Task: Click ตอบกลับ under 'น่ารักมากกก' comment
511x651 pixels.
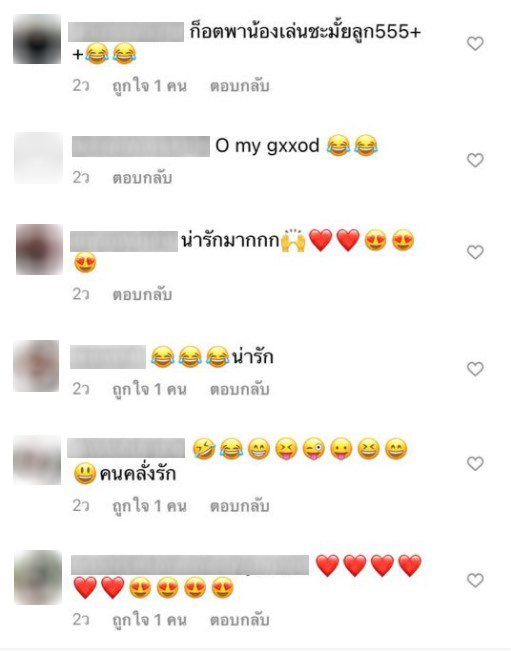Action: 142,295
